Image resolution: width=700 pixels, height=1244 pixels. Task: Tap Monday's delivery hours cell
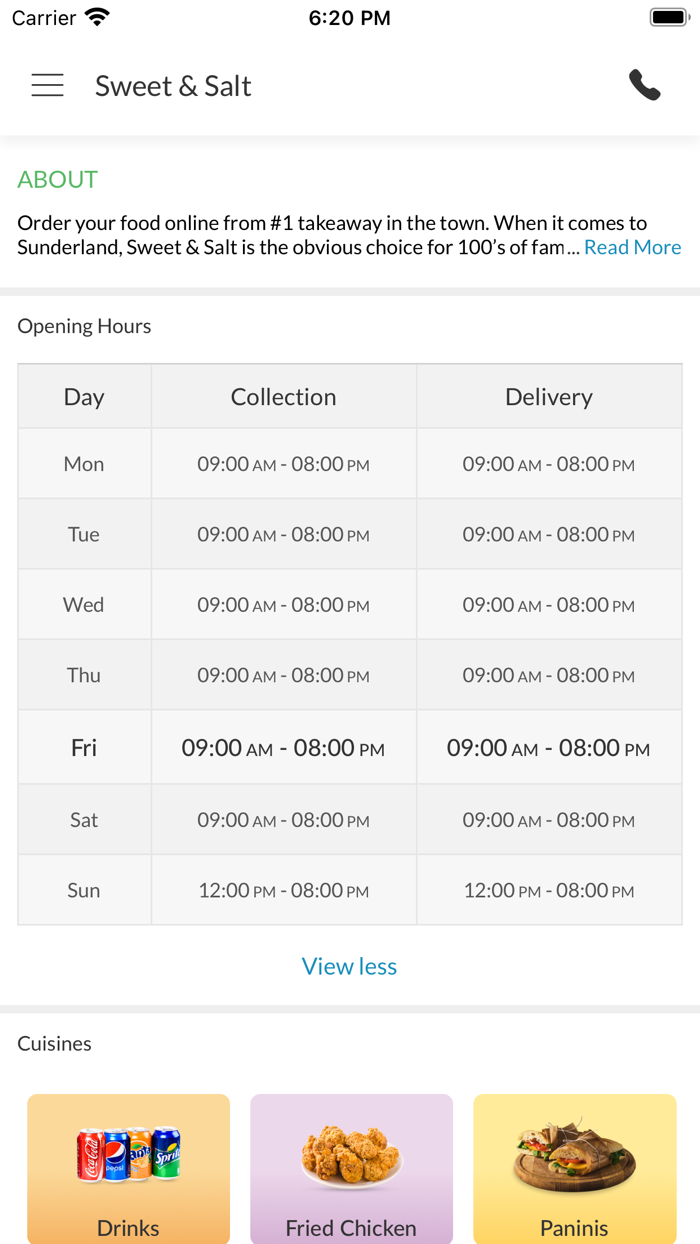548,464
